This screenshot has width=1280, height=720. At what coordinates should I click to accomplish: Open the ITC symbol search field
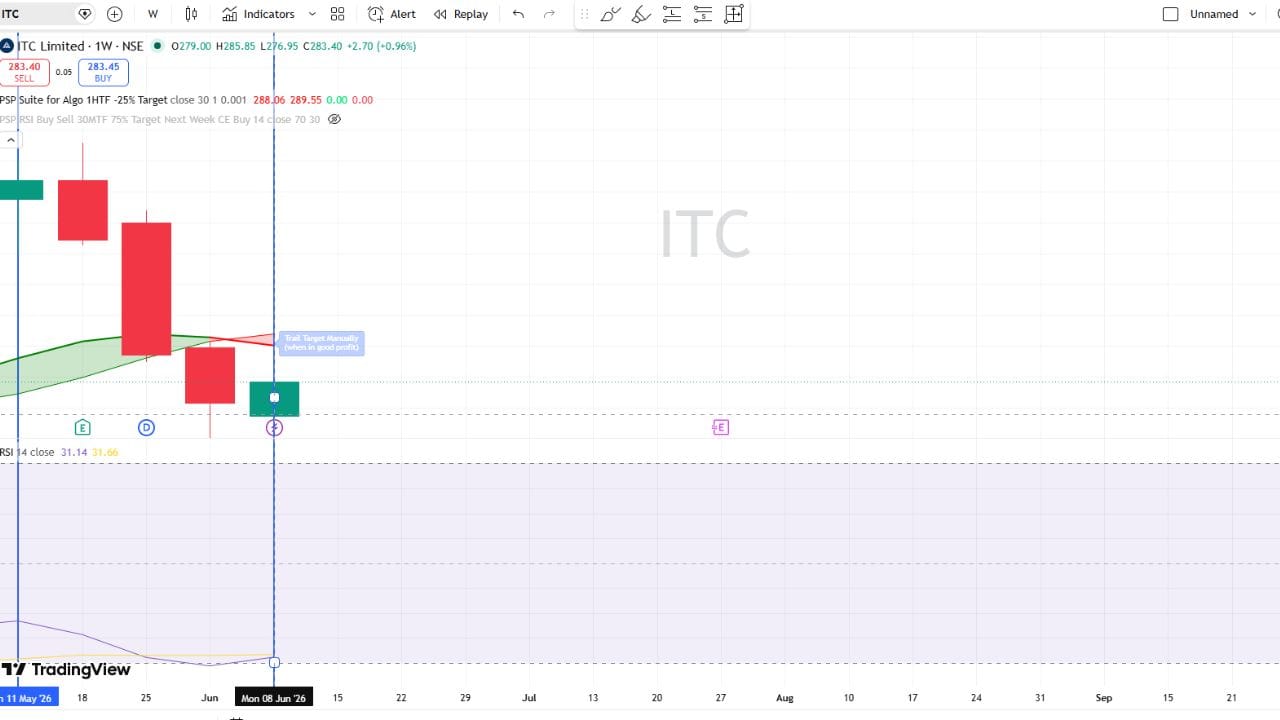tap(36, 14)
